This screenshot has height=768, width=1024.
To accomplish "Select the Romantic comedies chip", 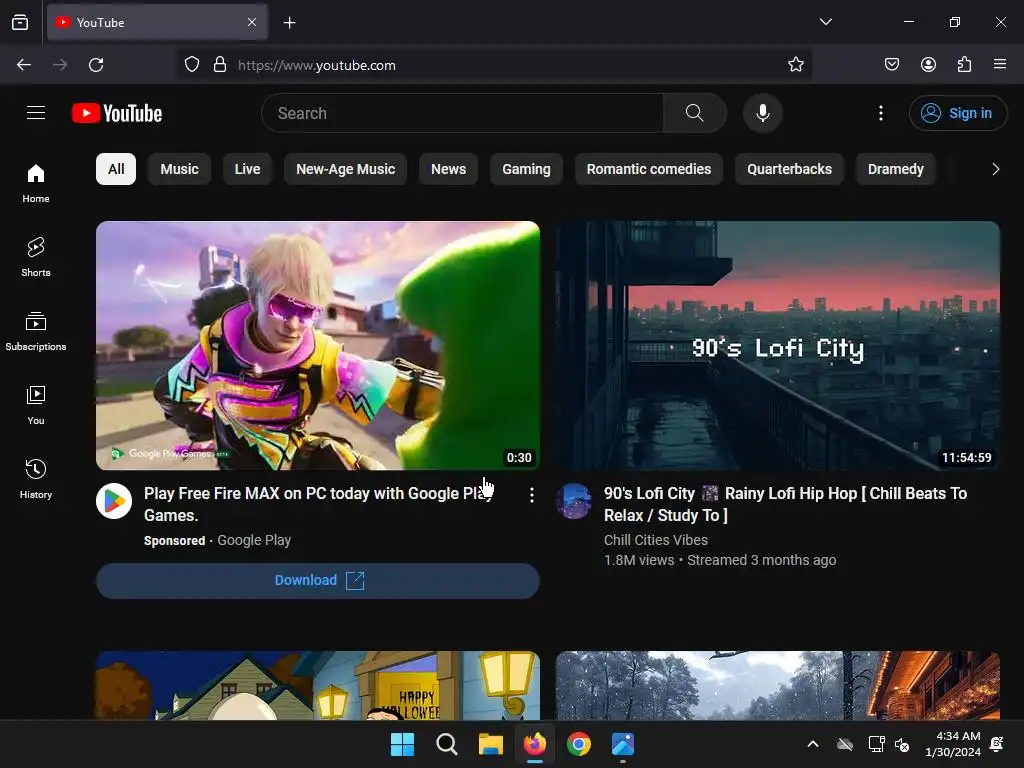I will (x=649, y=169).
